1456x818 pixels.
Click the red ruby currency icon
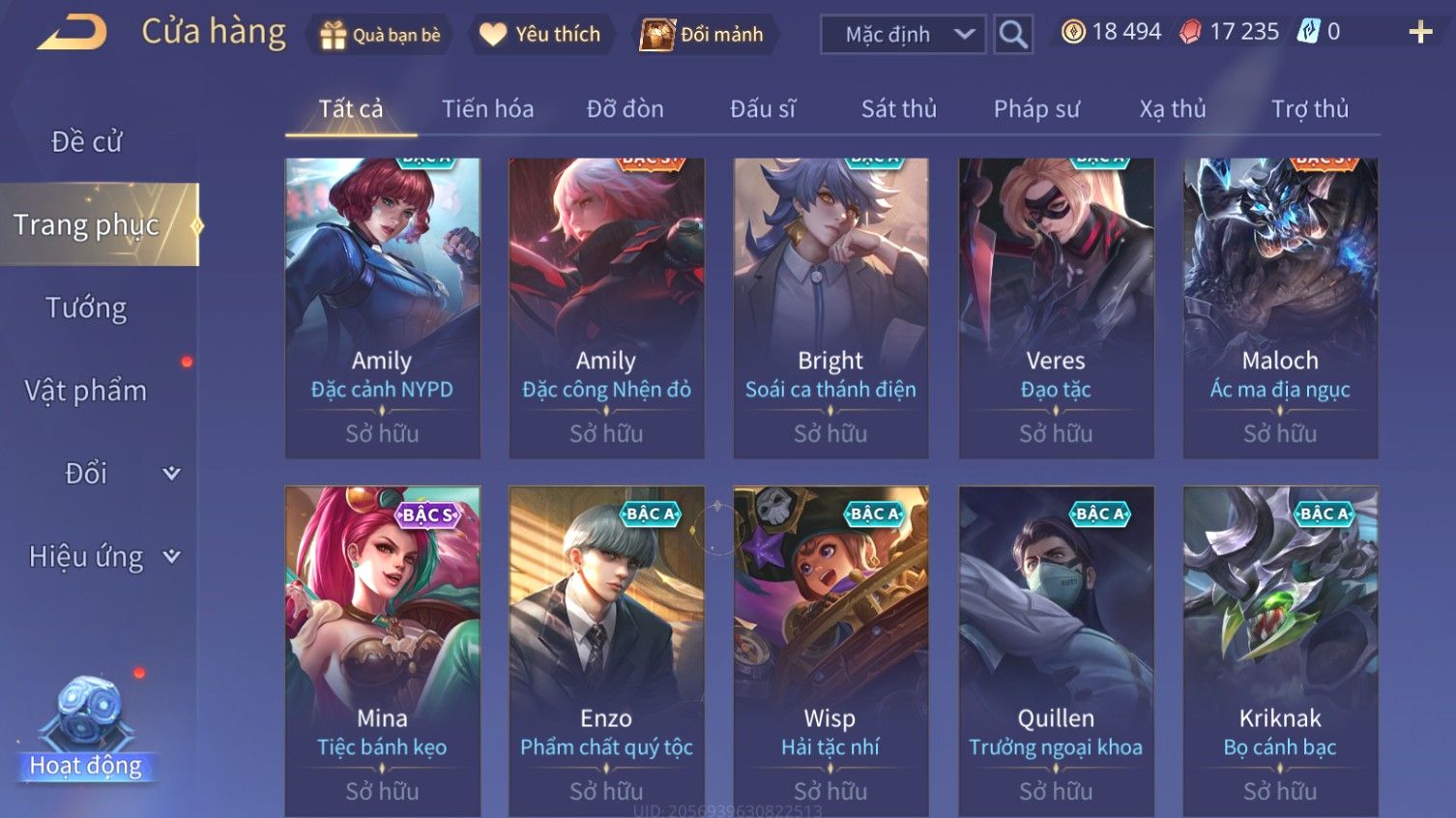(1190, 32)
